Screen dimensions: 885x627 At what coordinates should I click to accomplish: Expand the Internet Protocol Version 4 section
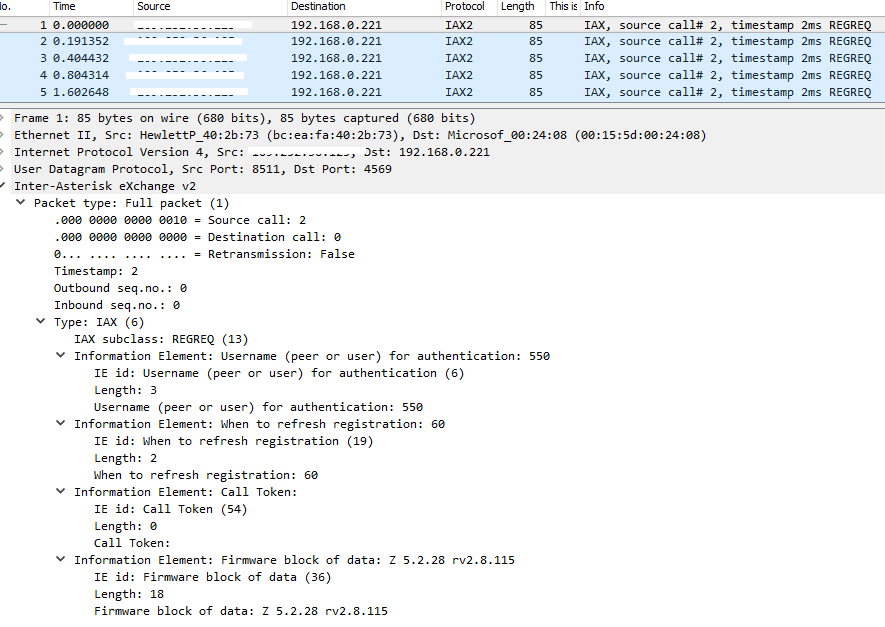tap(5, 152)
